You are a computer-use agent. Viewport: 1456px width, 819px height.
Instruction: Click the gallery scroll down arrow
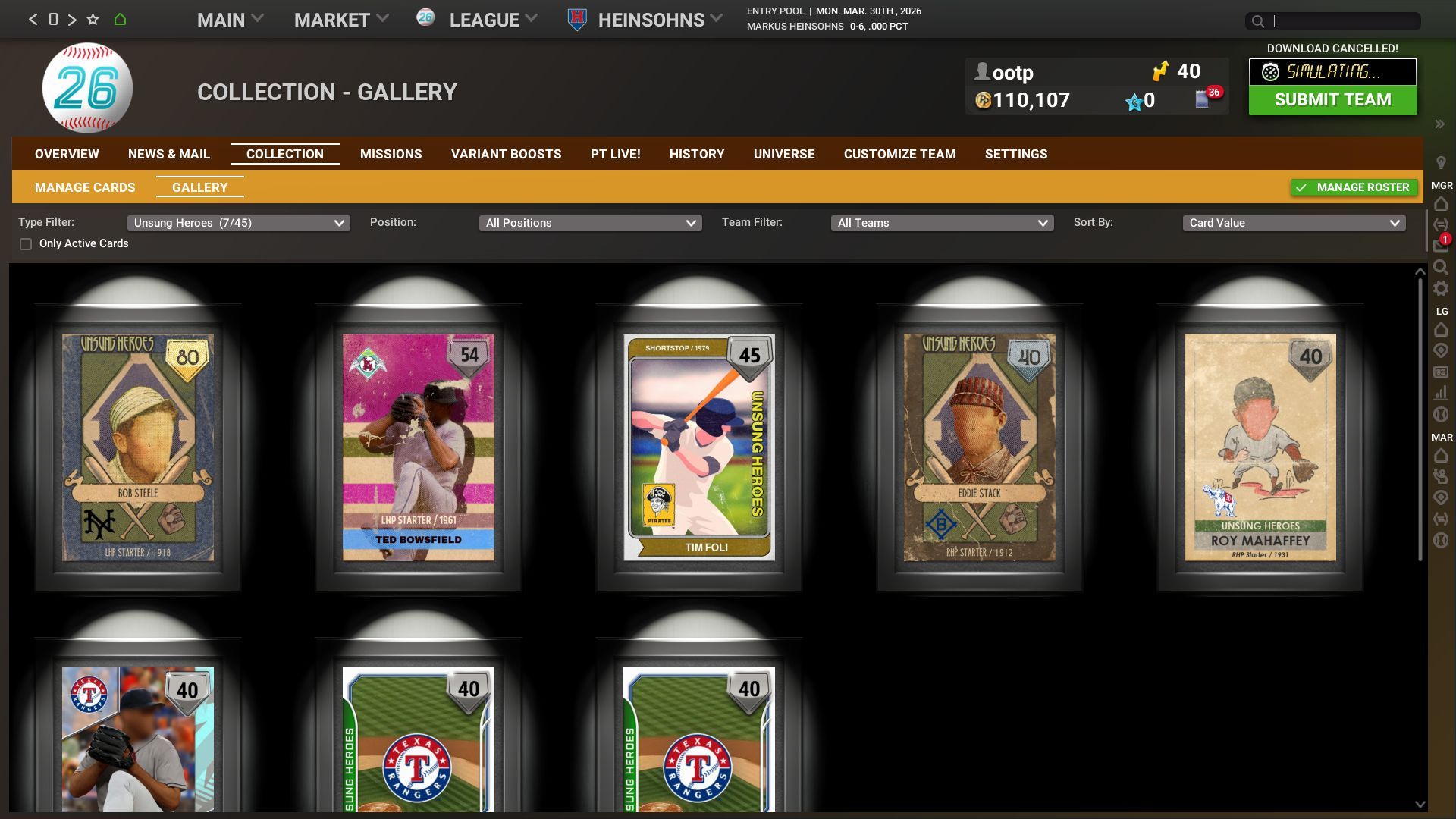tap(1420, 805)
